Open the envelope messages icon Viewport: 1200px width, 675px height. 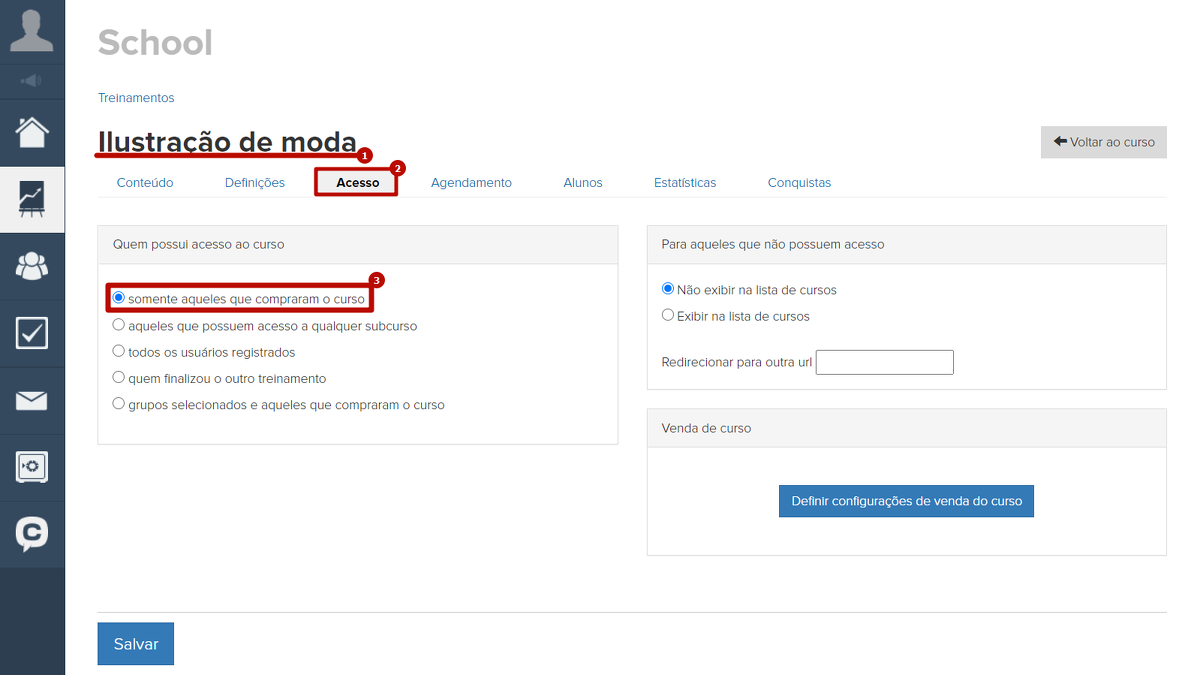32,400
